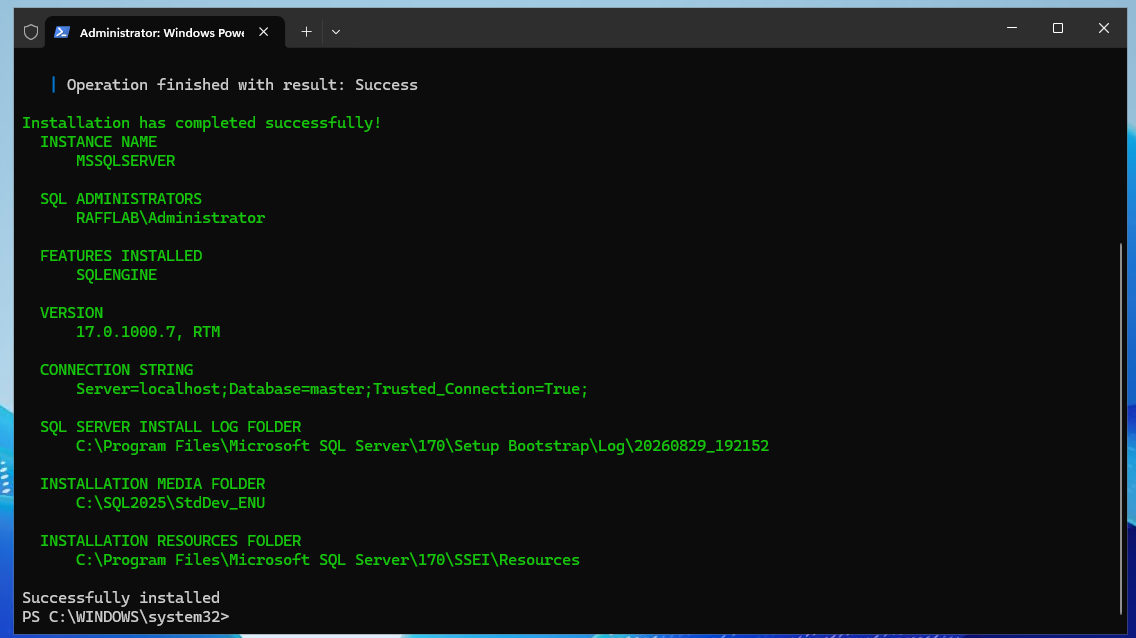The width and height of the screenshot is (1136, 638).
Task: Click the SQLENGINE feature value
Action: click(x=117, y=275)
